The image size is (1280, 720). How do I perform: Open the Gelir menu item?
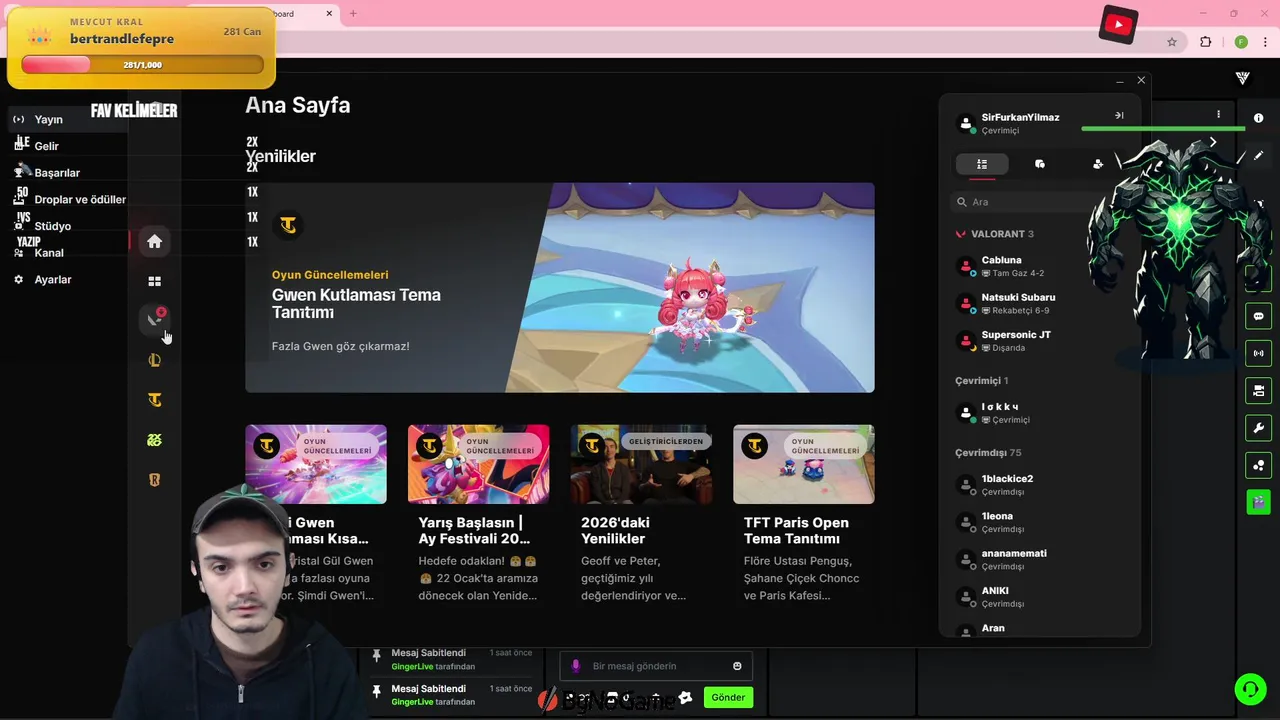(46, 146)
